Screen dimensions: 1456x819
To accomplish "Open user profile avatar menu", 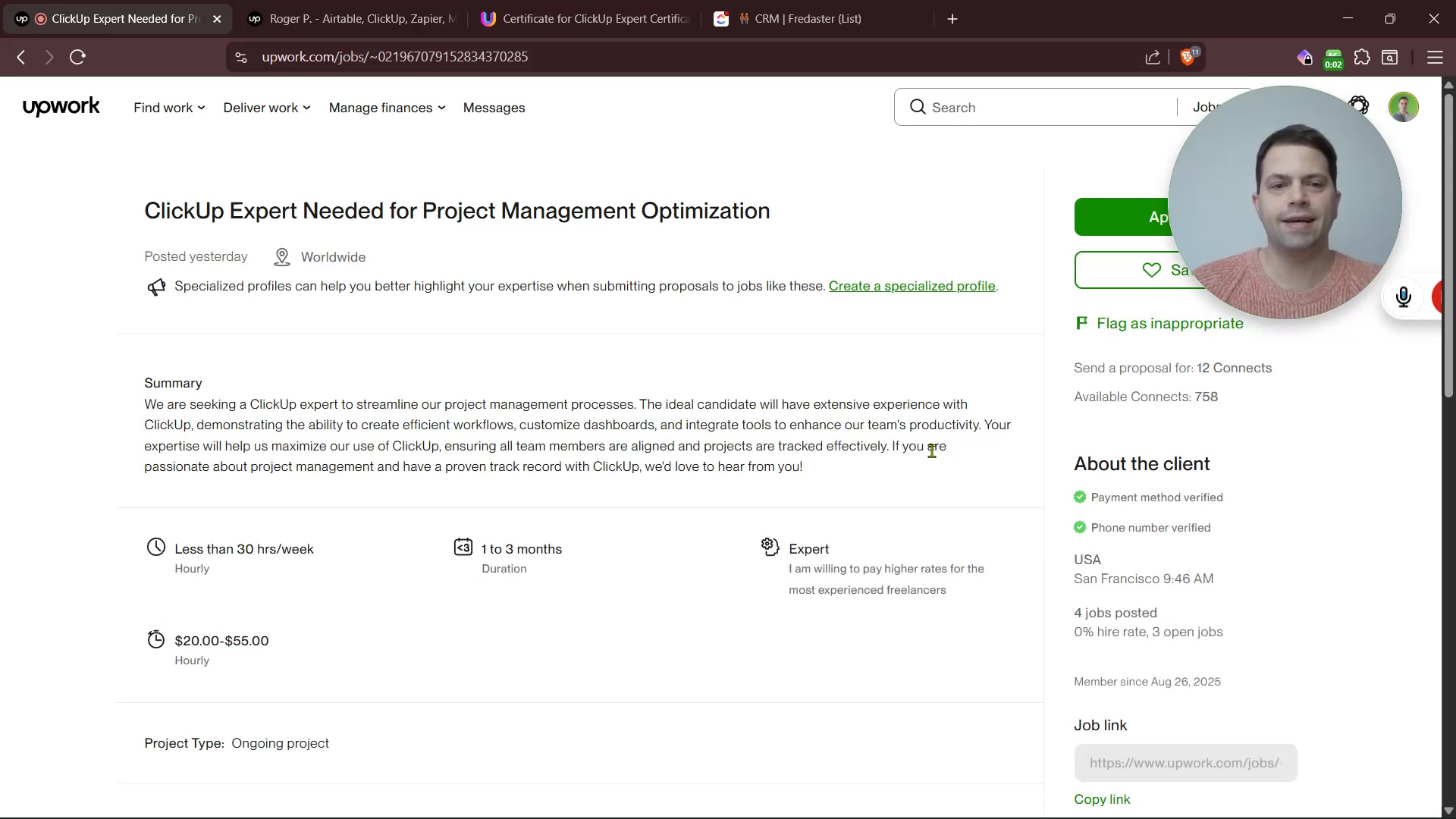I will (x=1404, y=107).
